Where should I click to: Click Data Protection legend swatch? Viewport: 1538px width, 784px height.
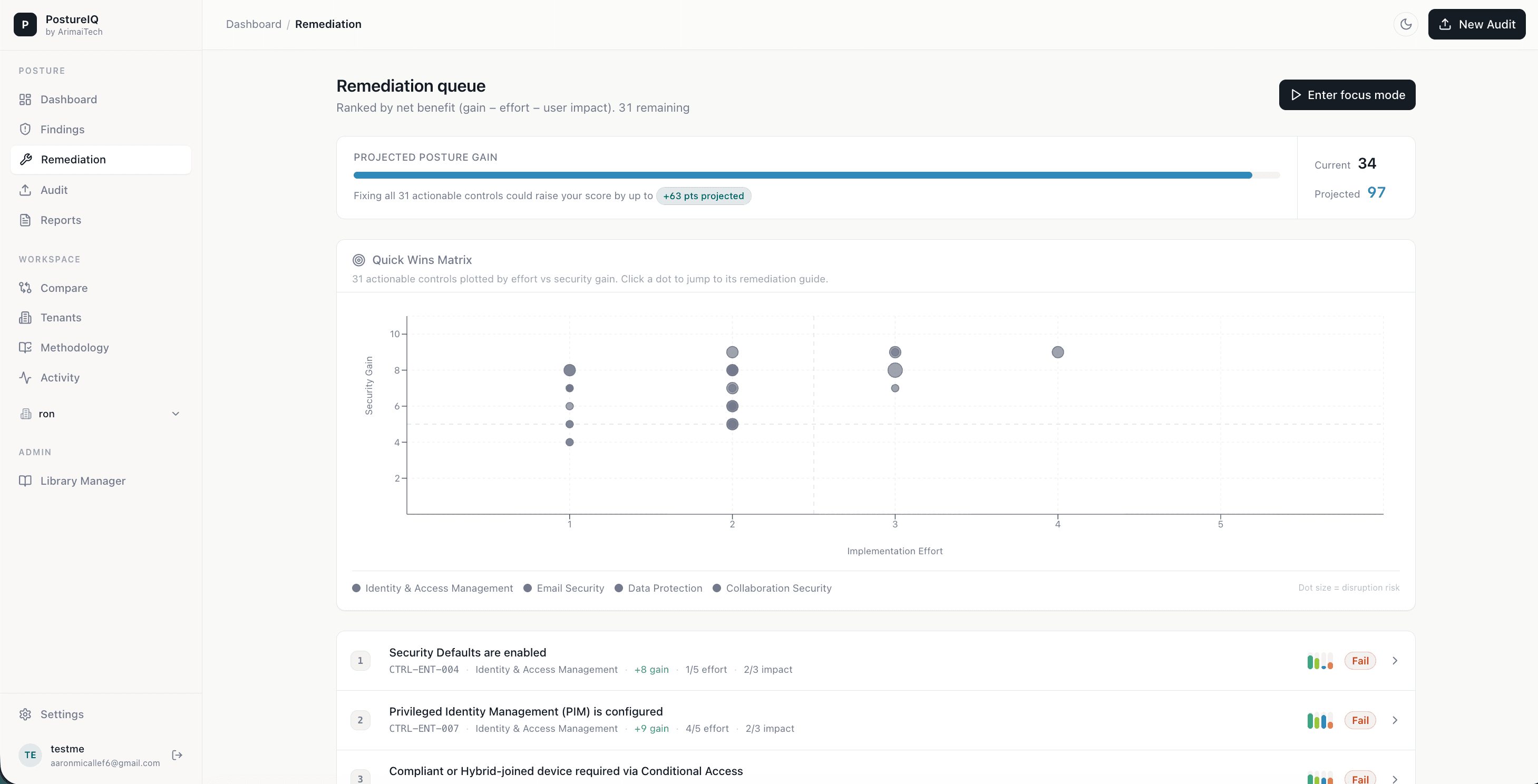[x=619, y=587]
